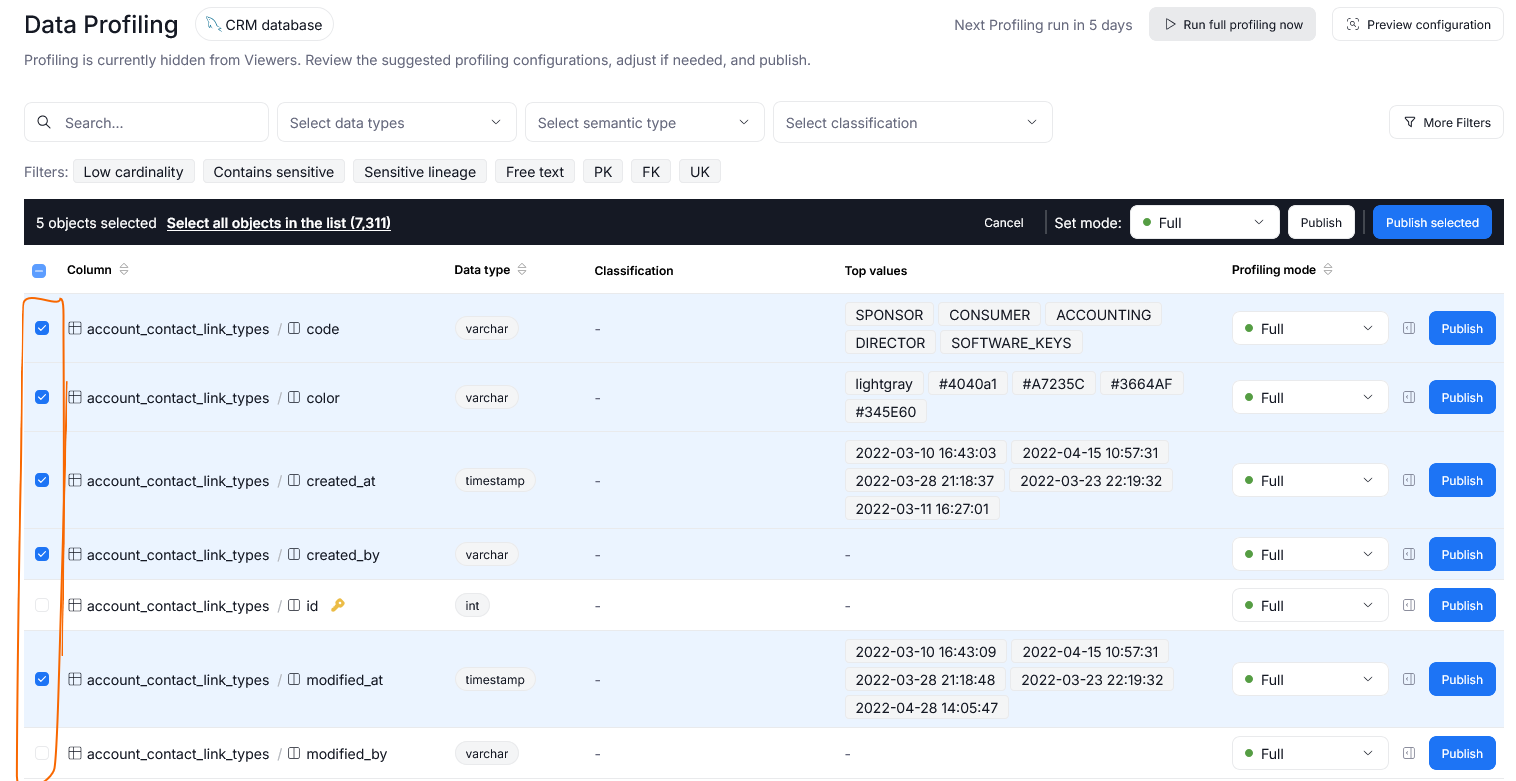This screenshot has width=1516, height=781.
Task: Sort by Data type using its sort icon
Action: pyautogui.click(x=522, y=270)
